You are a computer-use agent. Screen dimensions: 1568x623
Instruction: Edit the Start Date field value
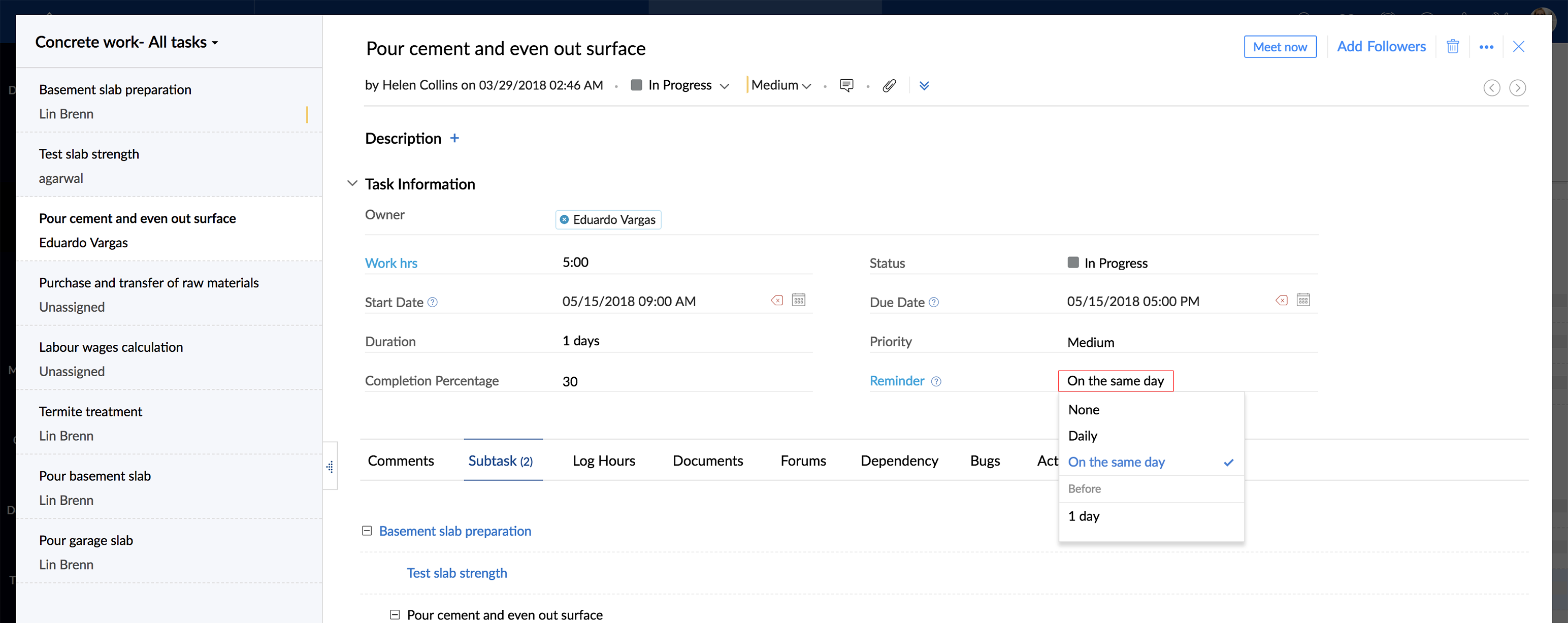(x=629, y=301)
